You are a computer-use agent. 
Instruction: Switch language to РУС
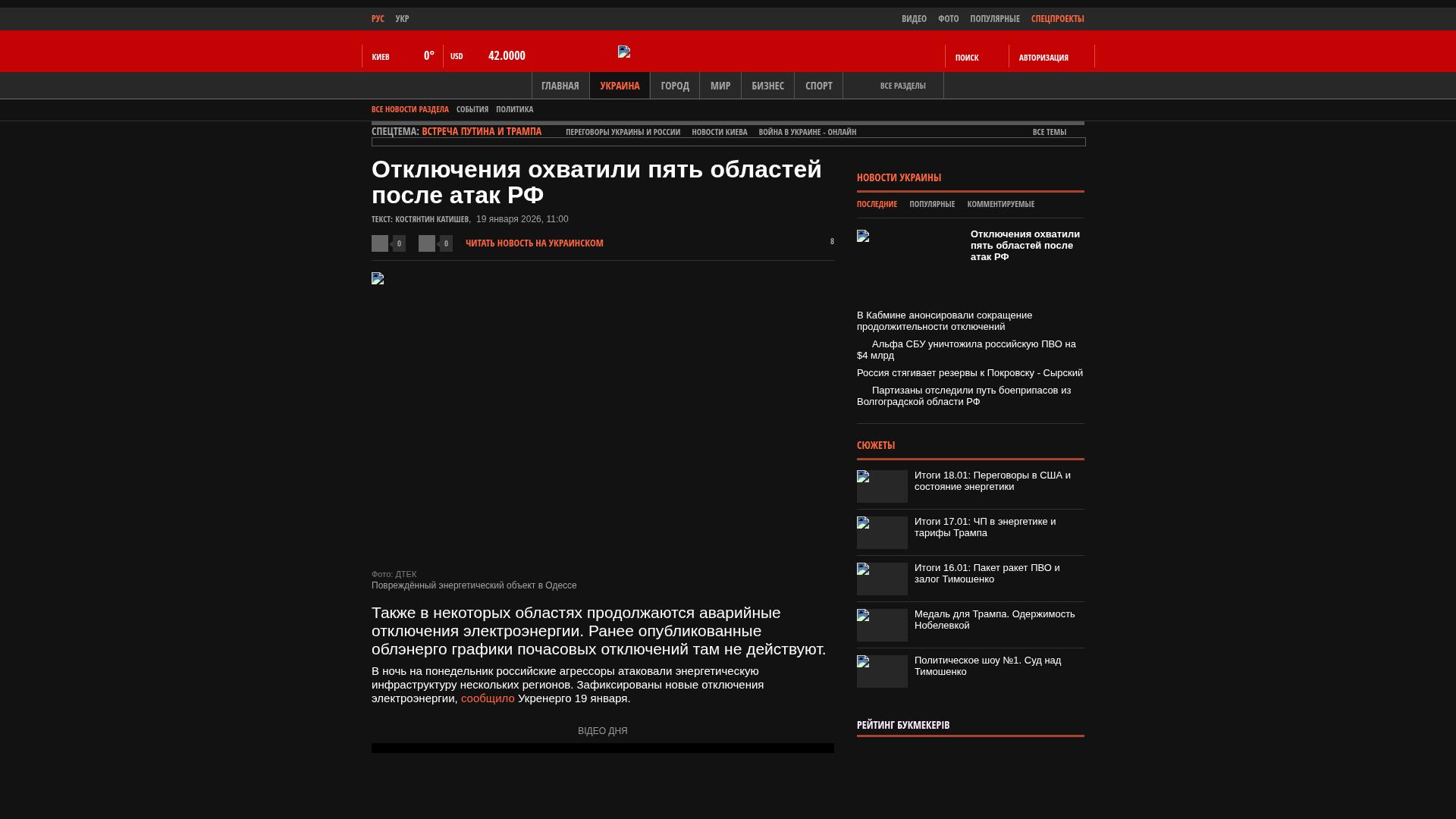point(378,18)
